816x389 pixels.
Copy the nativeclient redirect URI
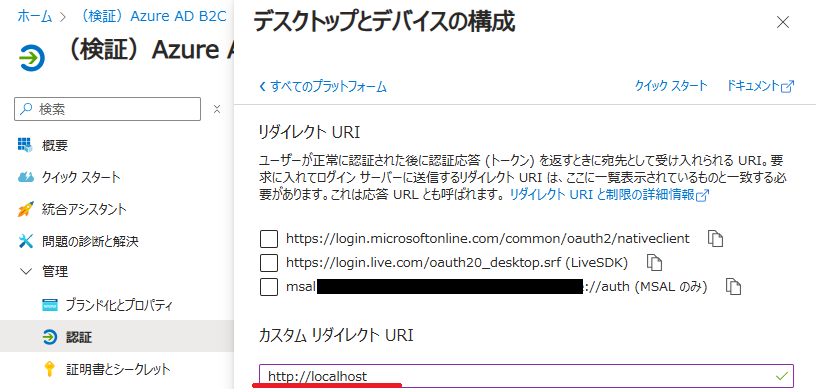(x=716, y=239)
